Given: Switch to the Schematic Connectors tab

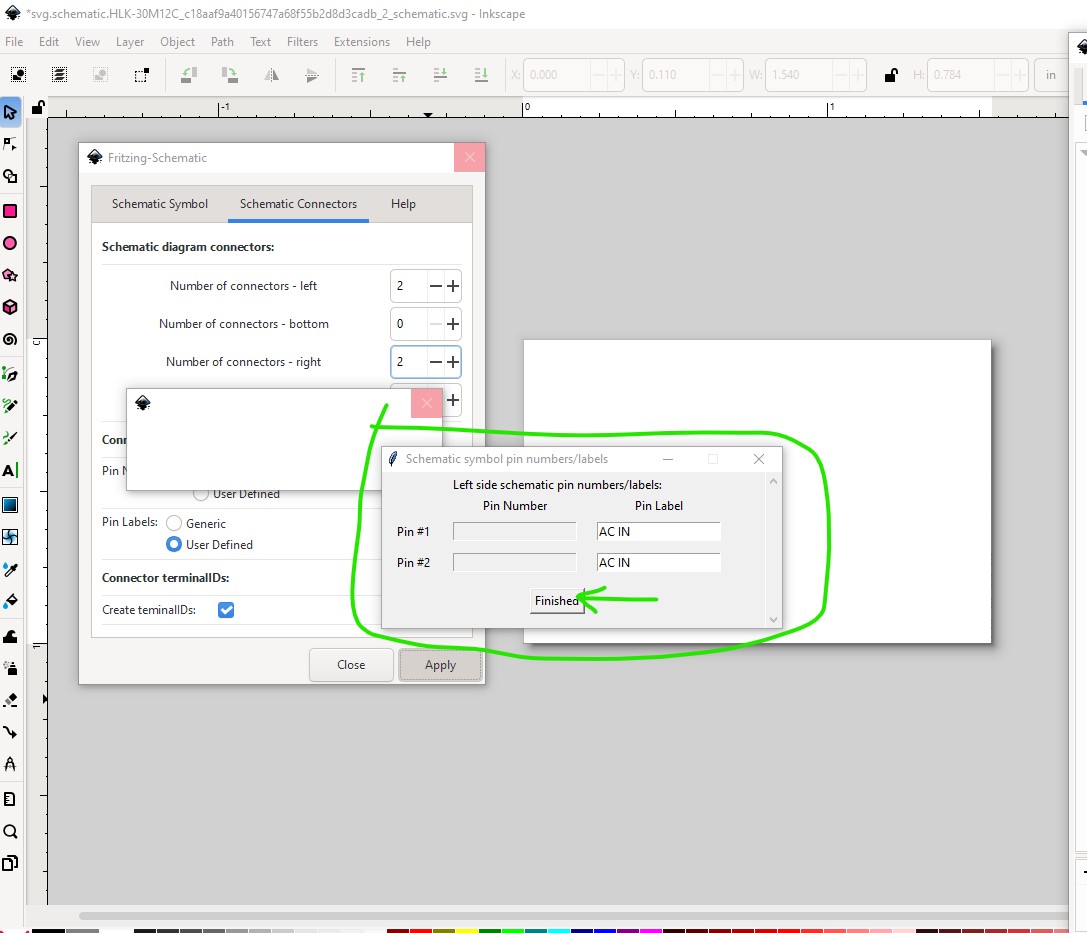Looking at the screenshot, I should pos(298,204).
